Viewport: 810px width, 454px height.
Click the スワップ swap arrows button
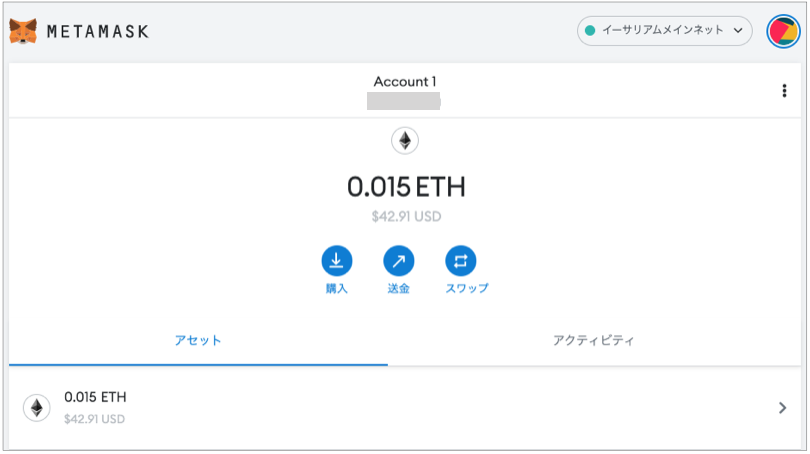point(460,261)
